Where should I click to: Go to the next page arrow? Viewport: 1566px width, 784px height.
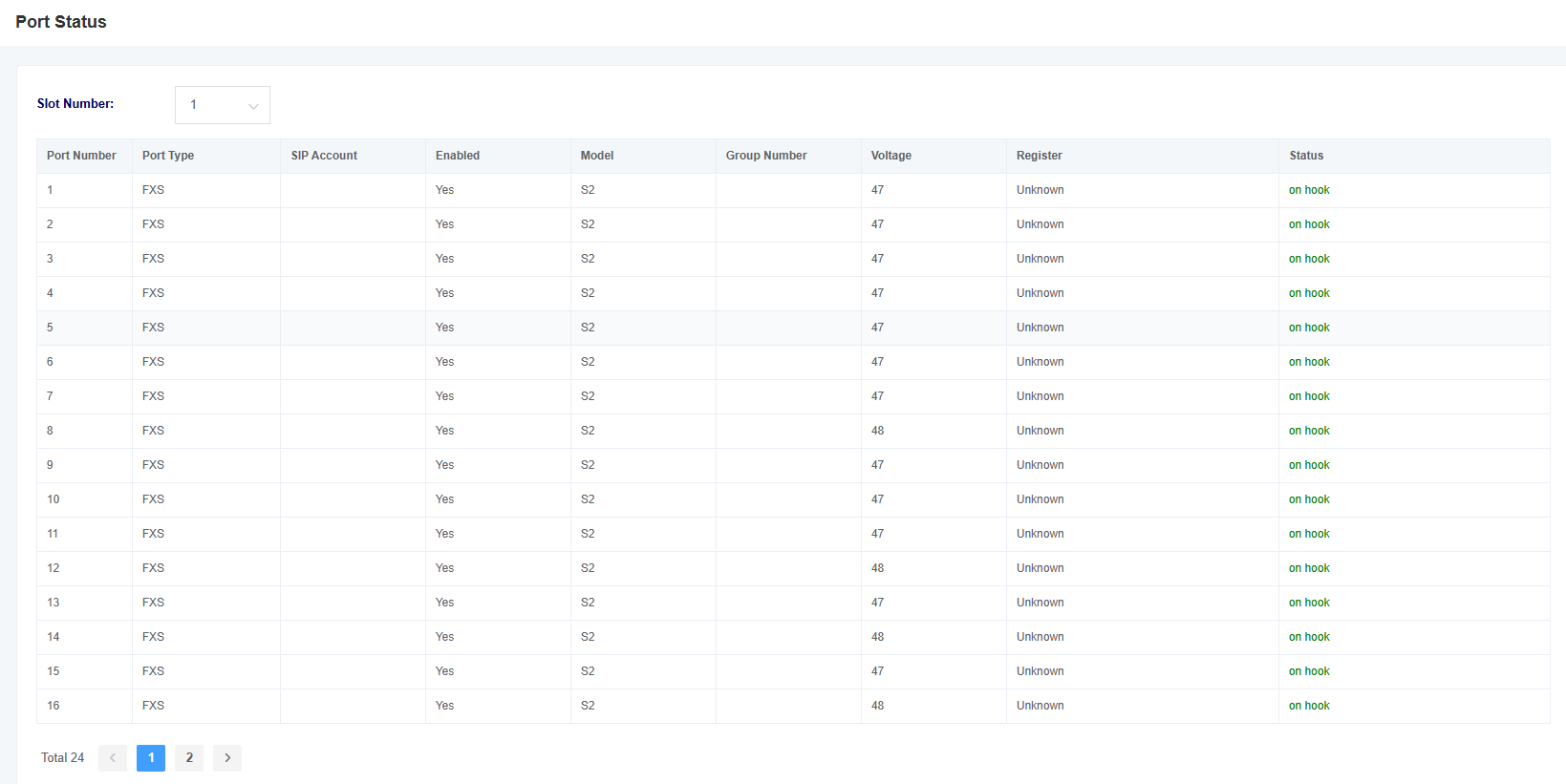[x=227, y=758]
